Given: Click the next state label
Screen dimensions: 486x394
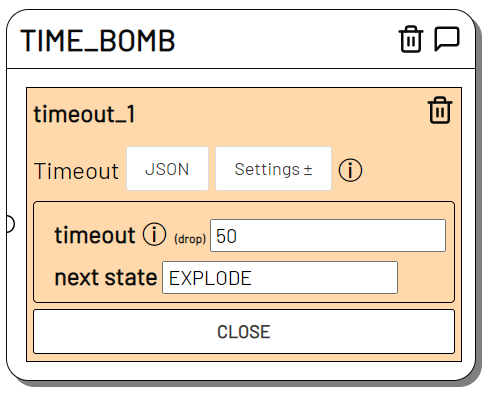Looking at the screenshot, I should (x=106, y=277).
